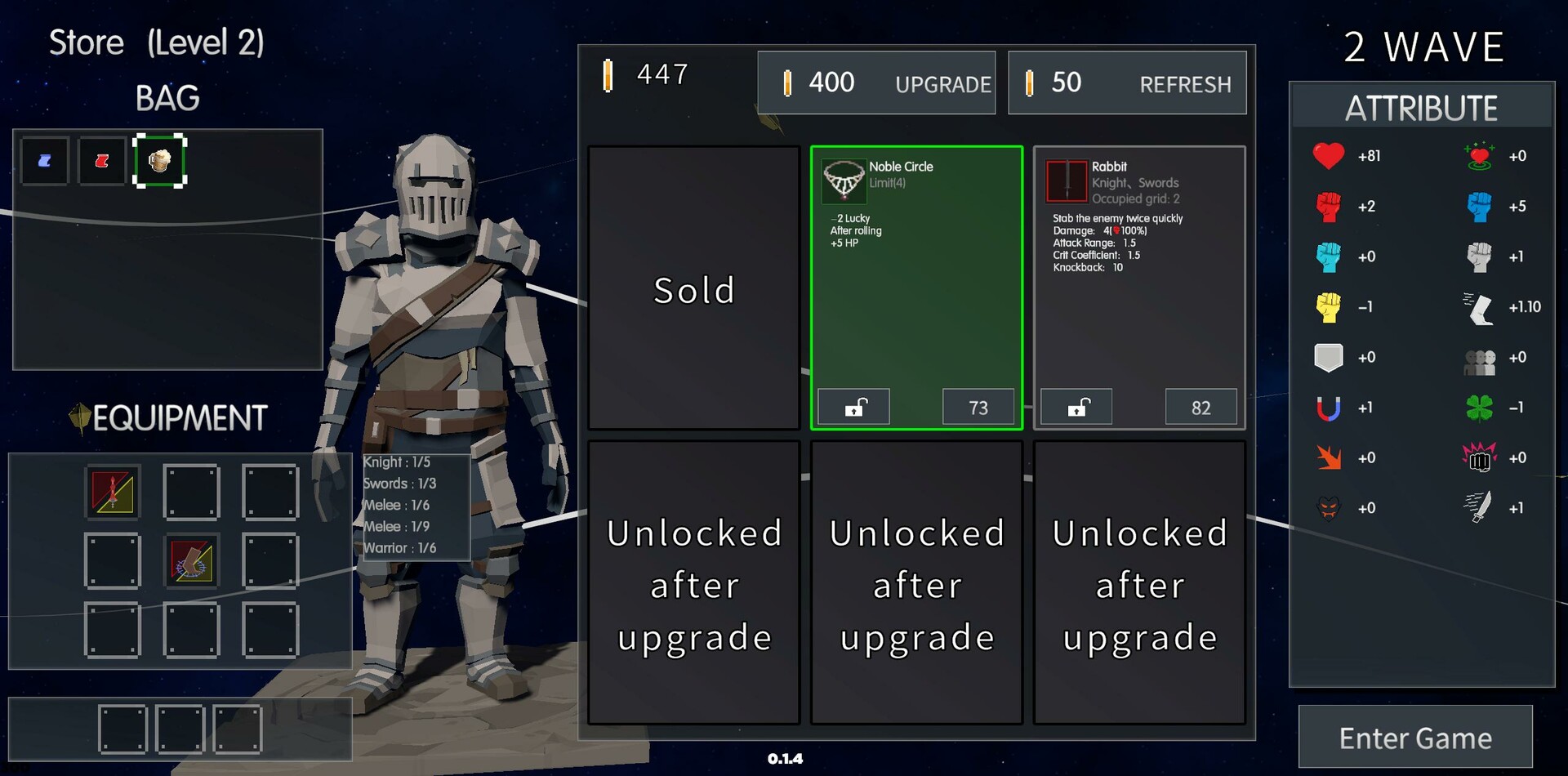Refresh the store for 50
The width and height of the screenshot is (1568, 776).
tap(1127, 83)
